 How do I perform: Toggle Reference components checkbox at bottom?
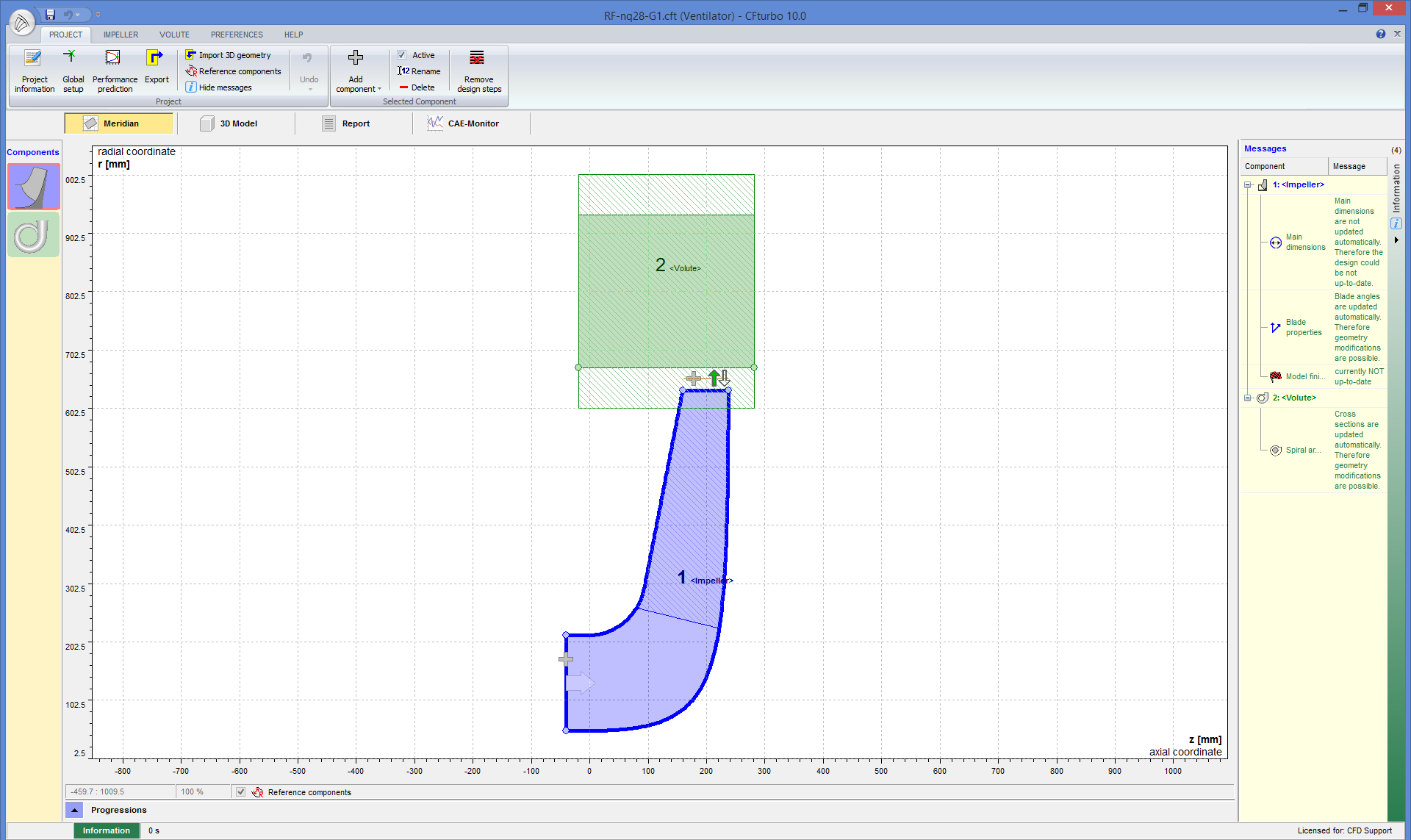[x=241, y=791]
